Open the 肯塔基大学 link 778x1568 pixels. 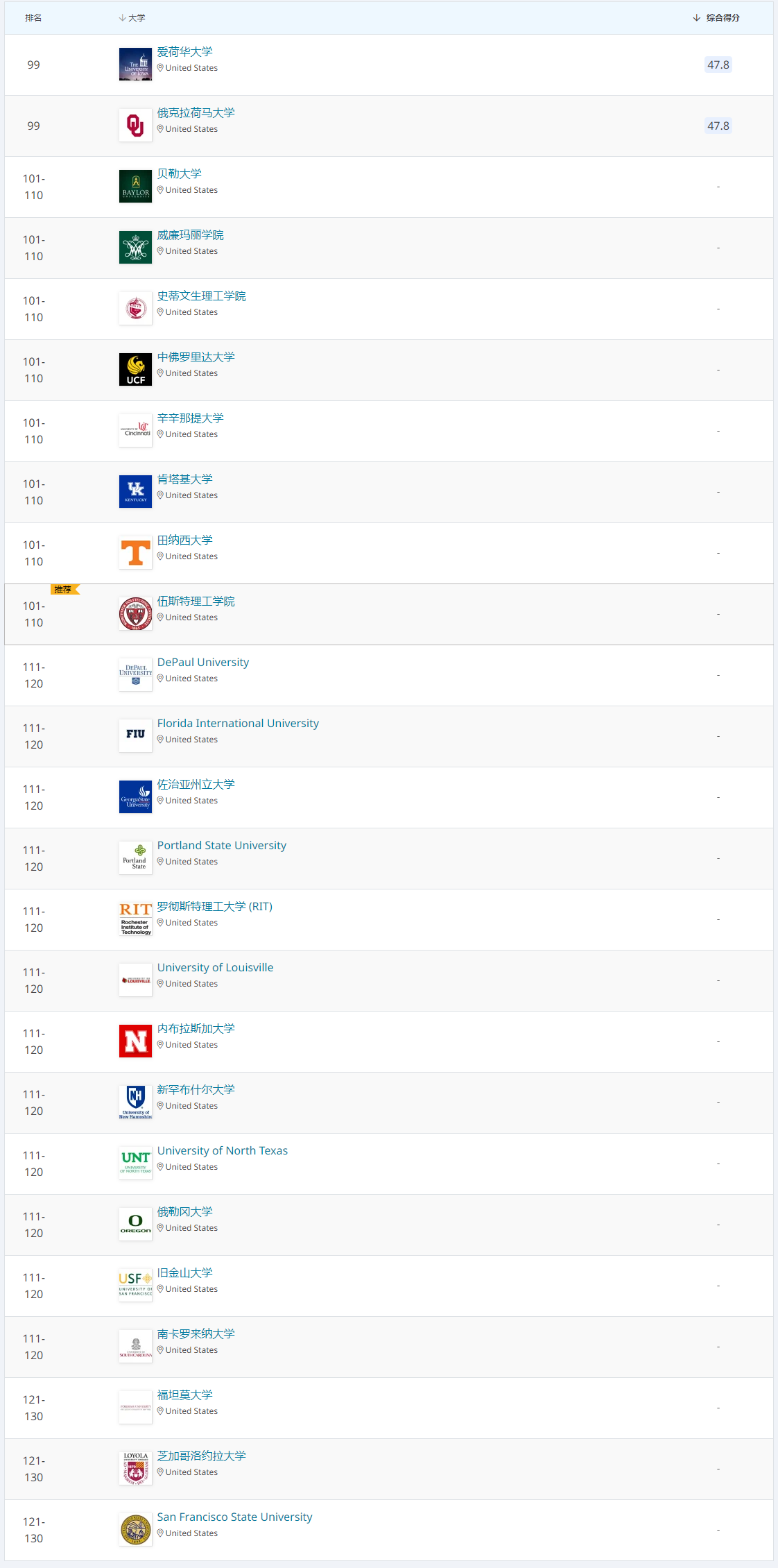(185, 479)
